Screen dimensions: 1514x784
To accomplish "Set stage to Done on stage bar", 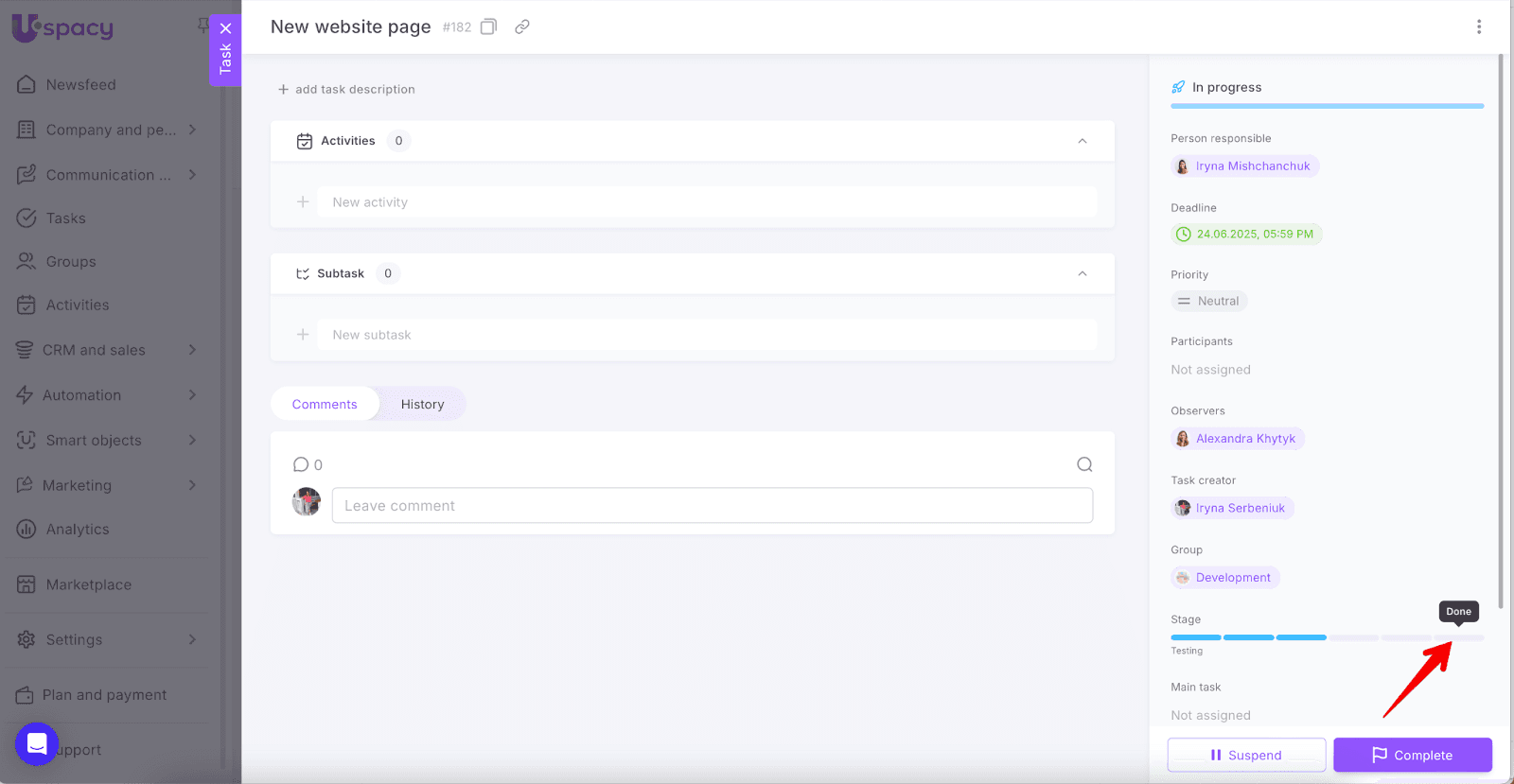I will (1458, 637).
